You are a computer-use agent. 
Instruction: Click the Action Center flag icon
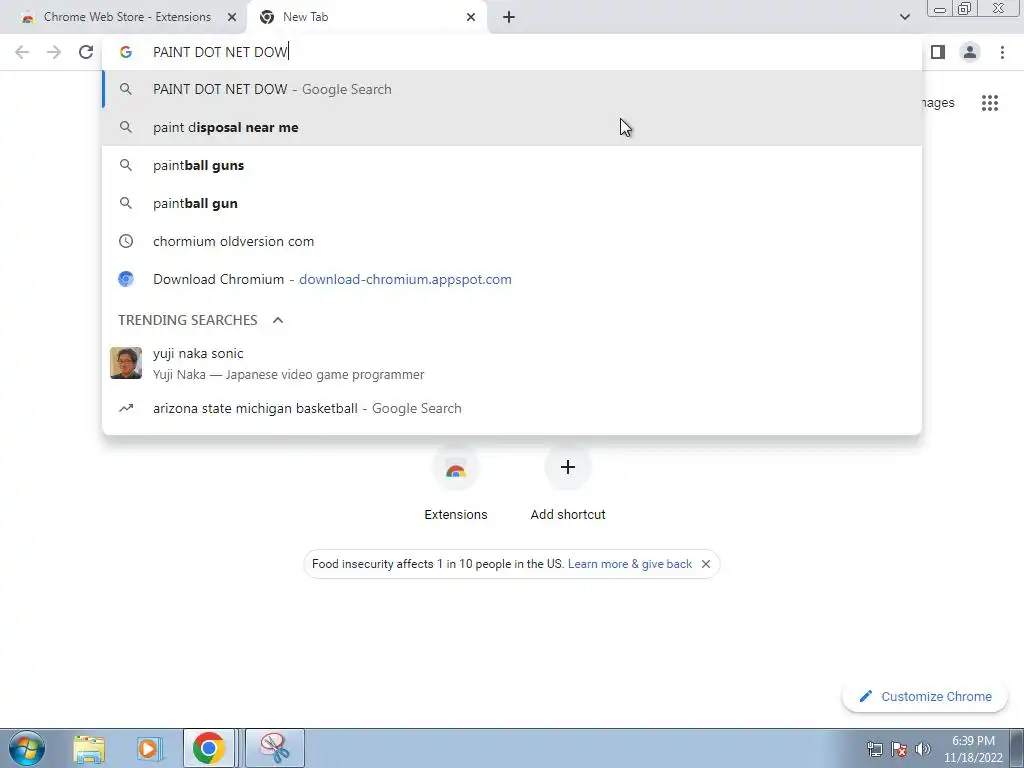[x=899, y=749]
